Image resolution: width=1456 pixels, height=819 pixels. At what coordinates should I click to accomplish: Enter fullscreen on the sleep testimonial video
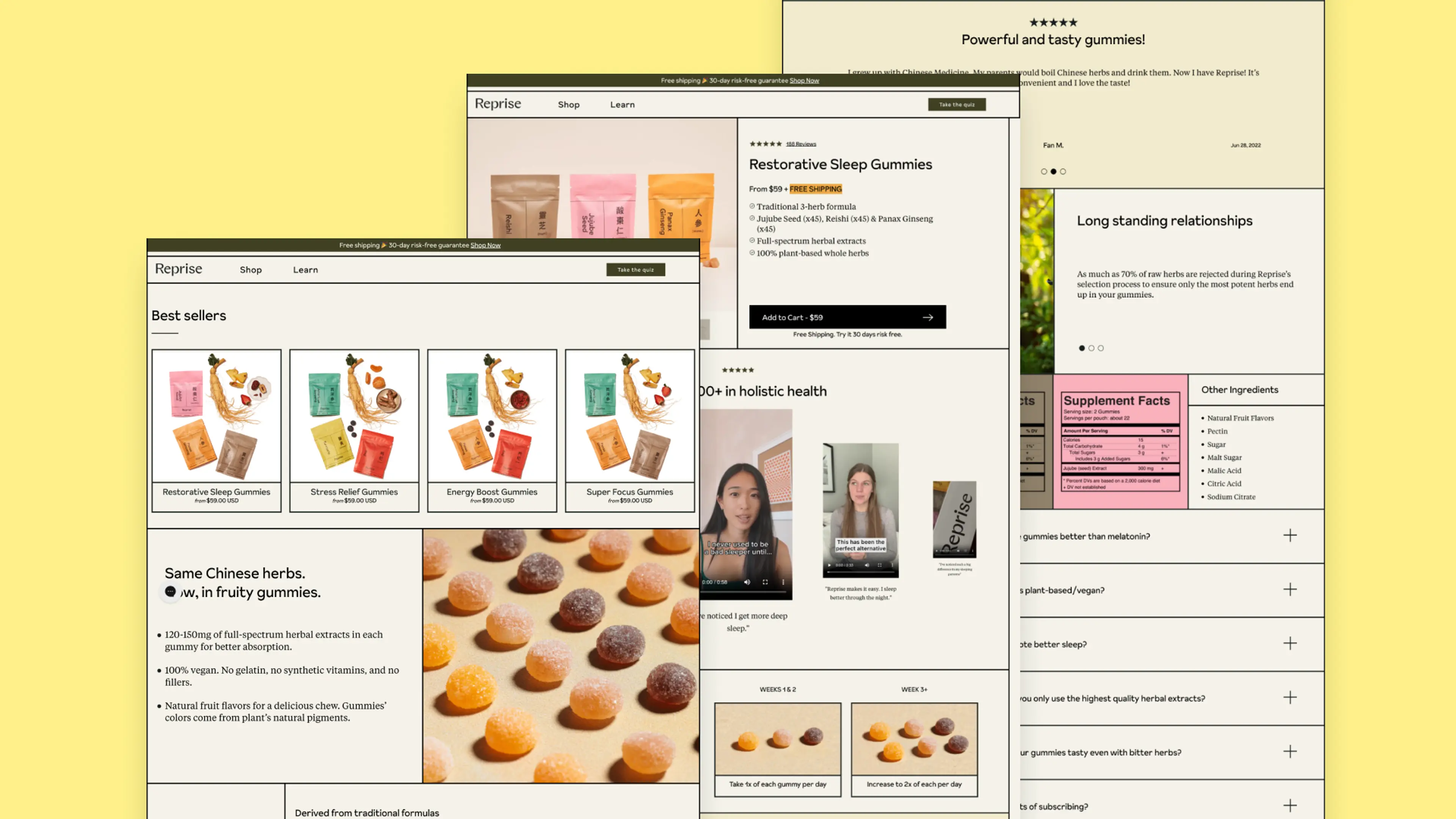[765, 582]
